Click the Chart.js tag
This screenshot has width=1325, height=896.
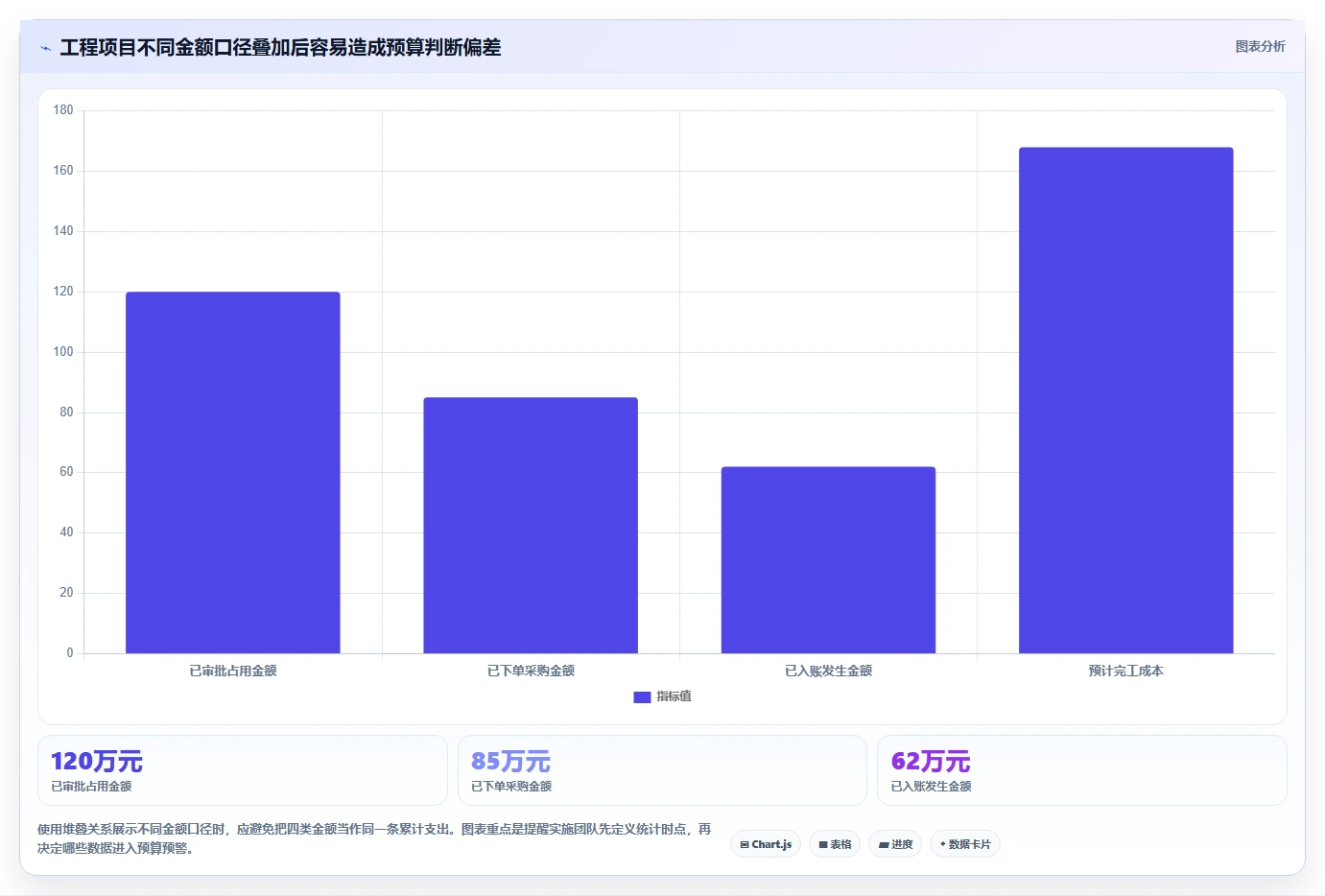pos(766,844)
